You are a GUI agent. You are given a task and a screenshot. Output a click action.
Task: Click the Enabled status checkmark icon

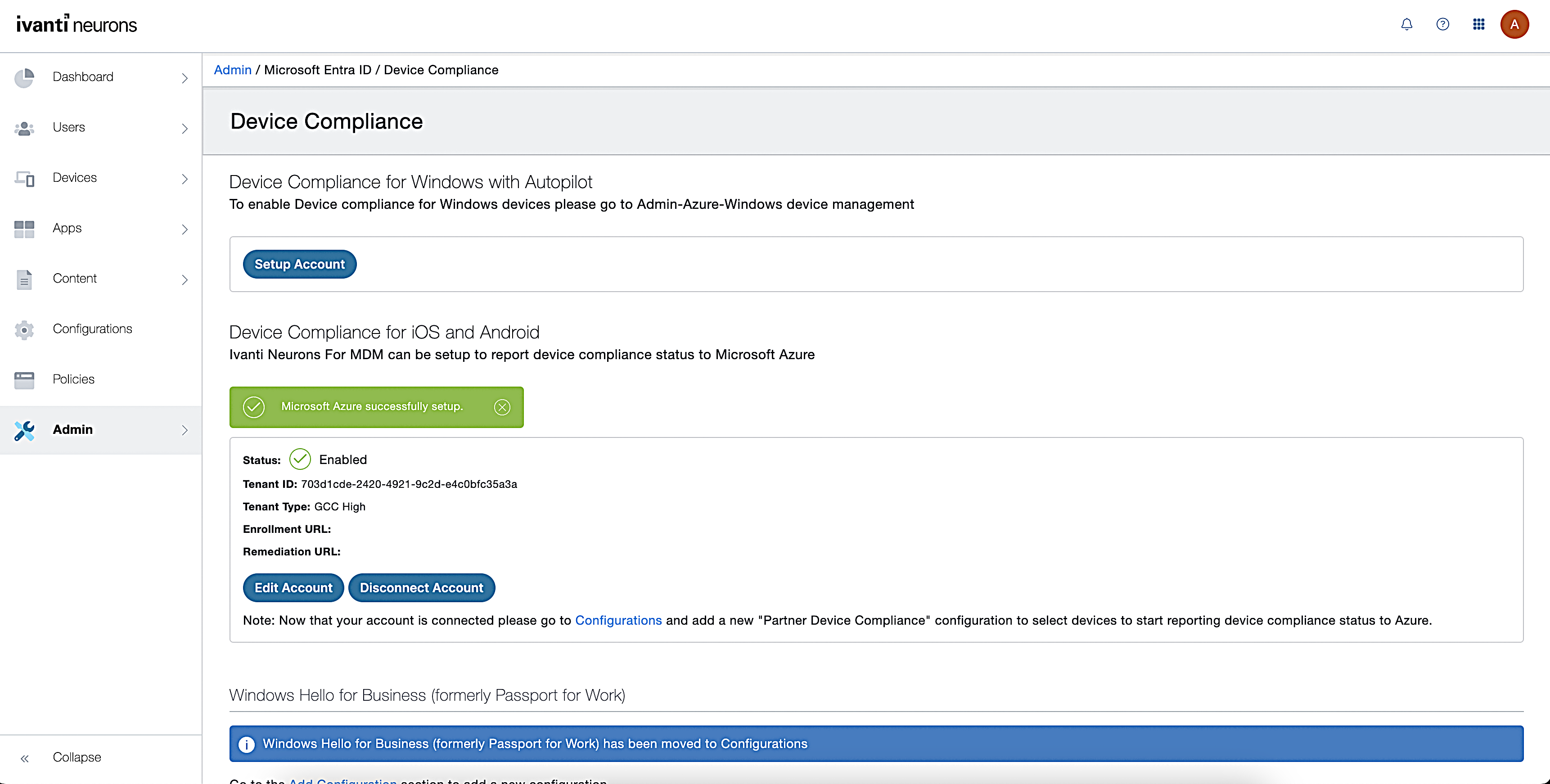(x=300, y=459)
